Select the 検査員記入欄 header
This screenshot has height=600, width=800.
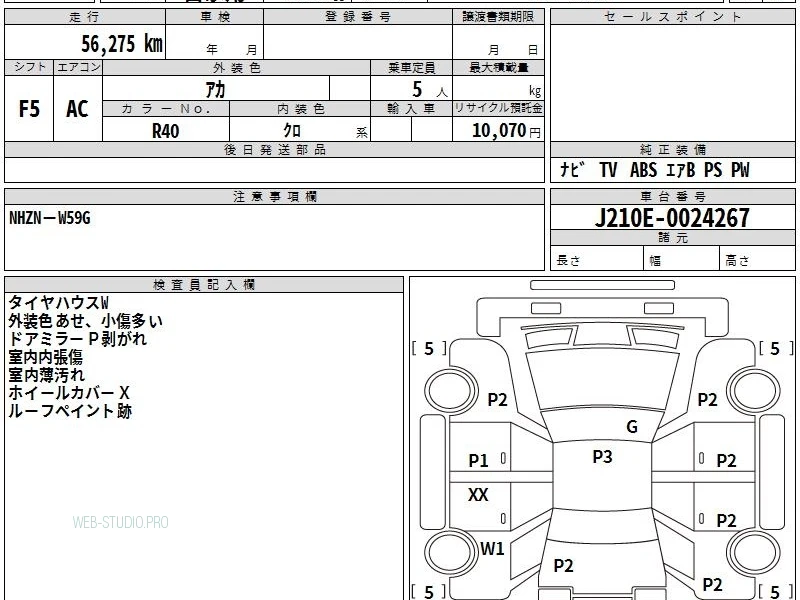coord(204,285)
